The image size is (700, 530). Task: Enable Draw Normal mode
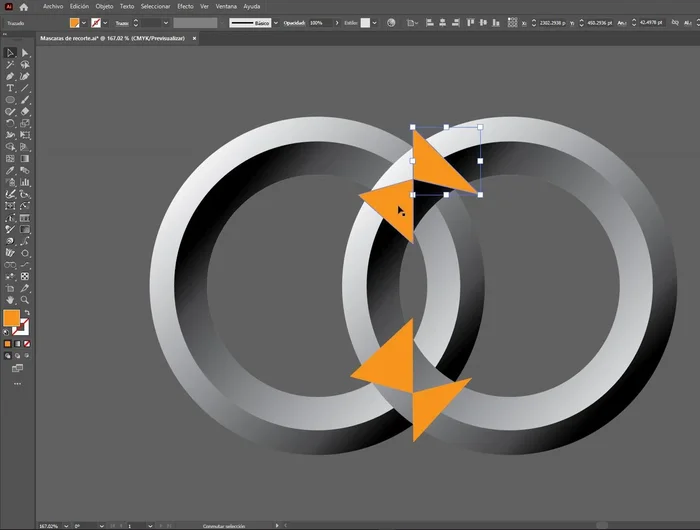8,356
